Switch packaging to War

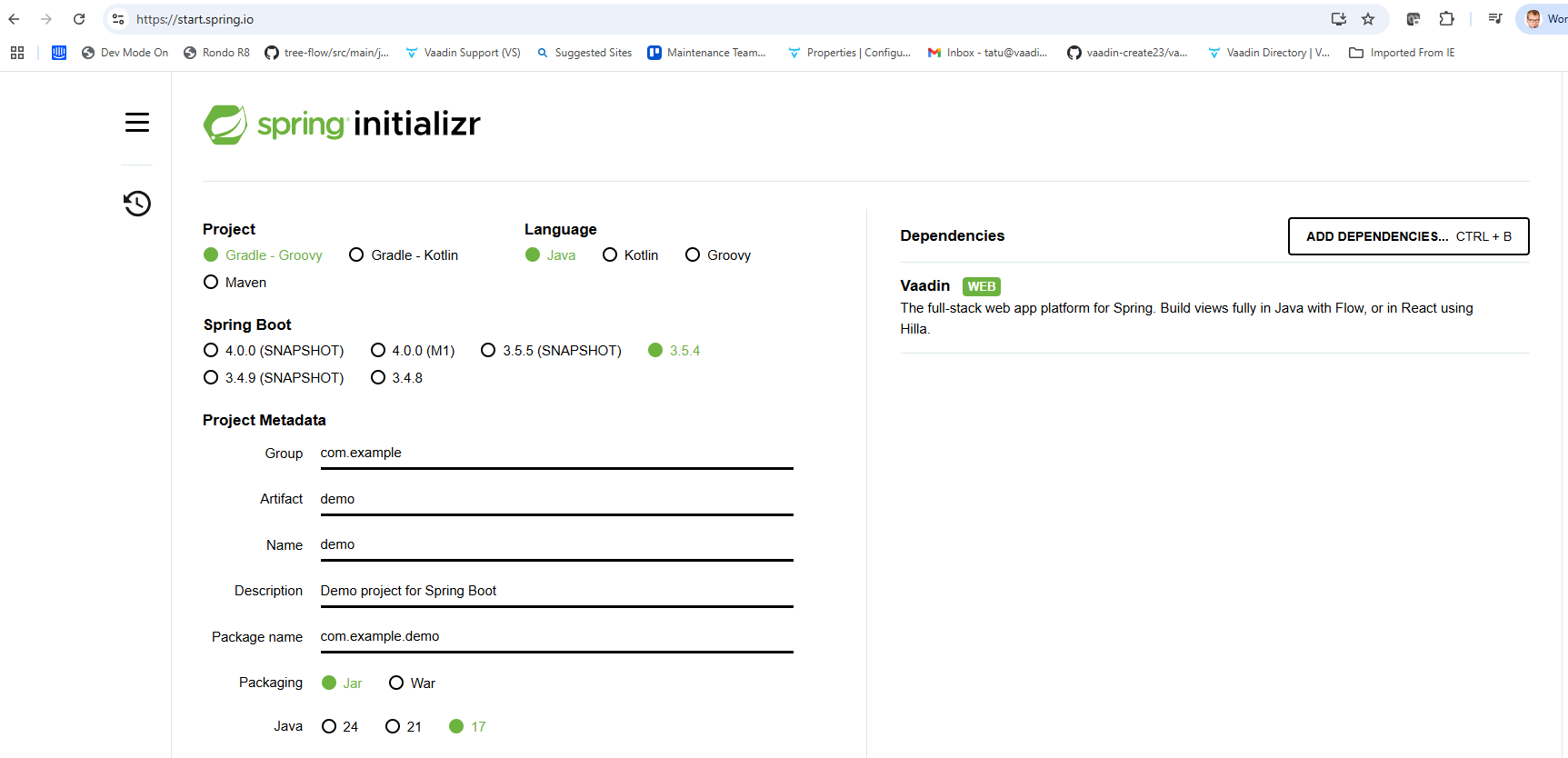point(396,683)
